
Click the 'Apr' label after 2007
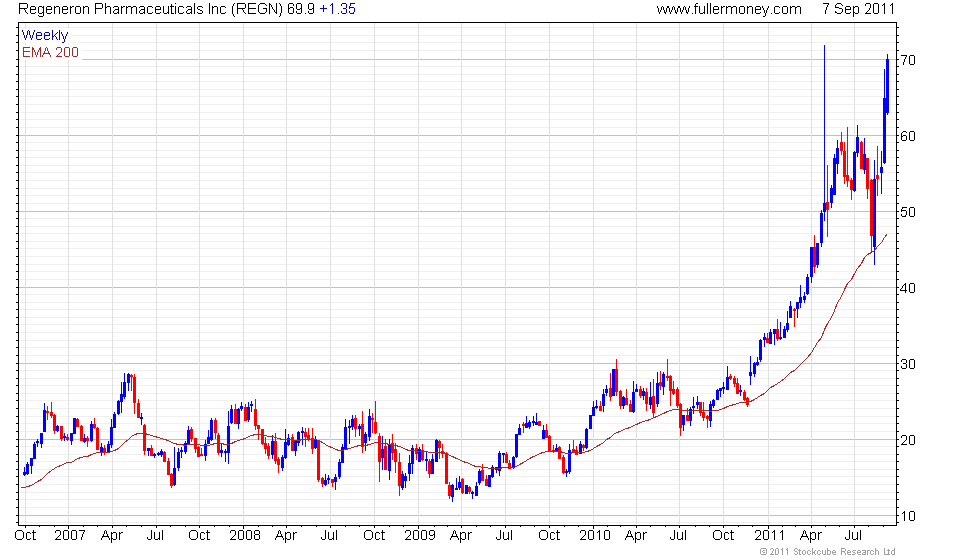coord(112,536)
